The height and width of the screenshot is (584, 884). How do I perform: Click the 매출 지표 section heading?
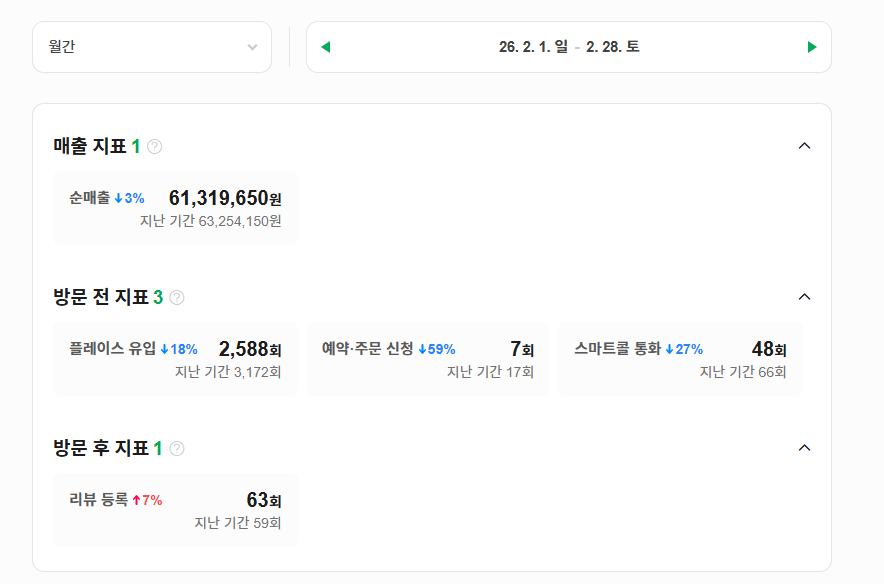coord(90,147)
